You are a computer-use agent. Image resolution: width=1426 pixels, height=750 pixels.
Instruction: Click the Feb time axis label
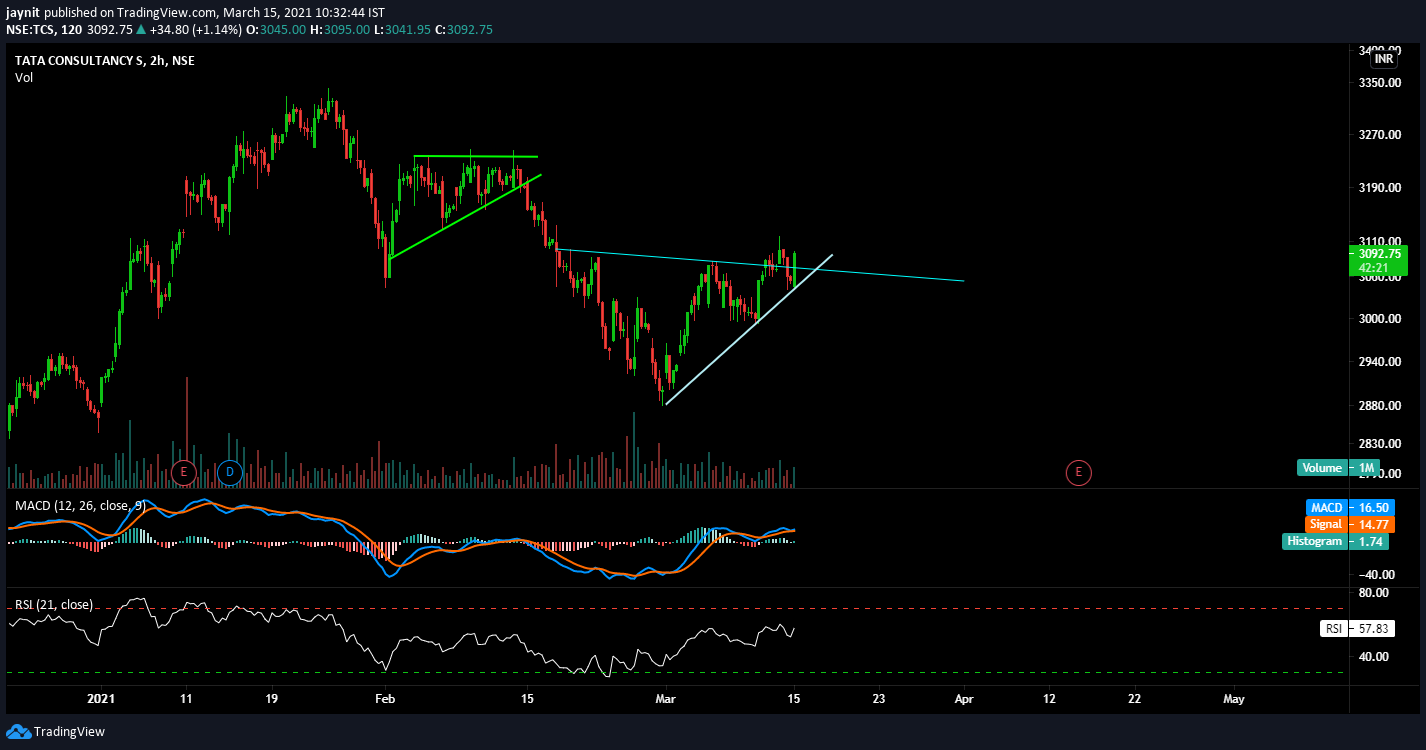pyautogui.click(x=383, y=699)
